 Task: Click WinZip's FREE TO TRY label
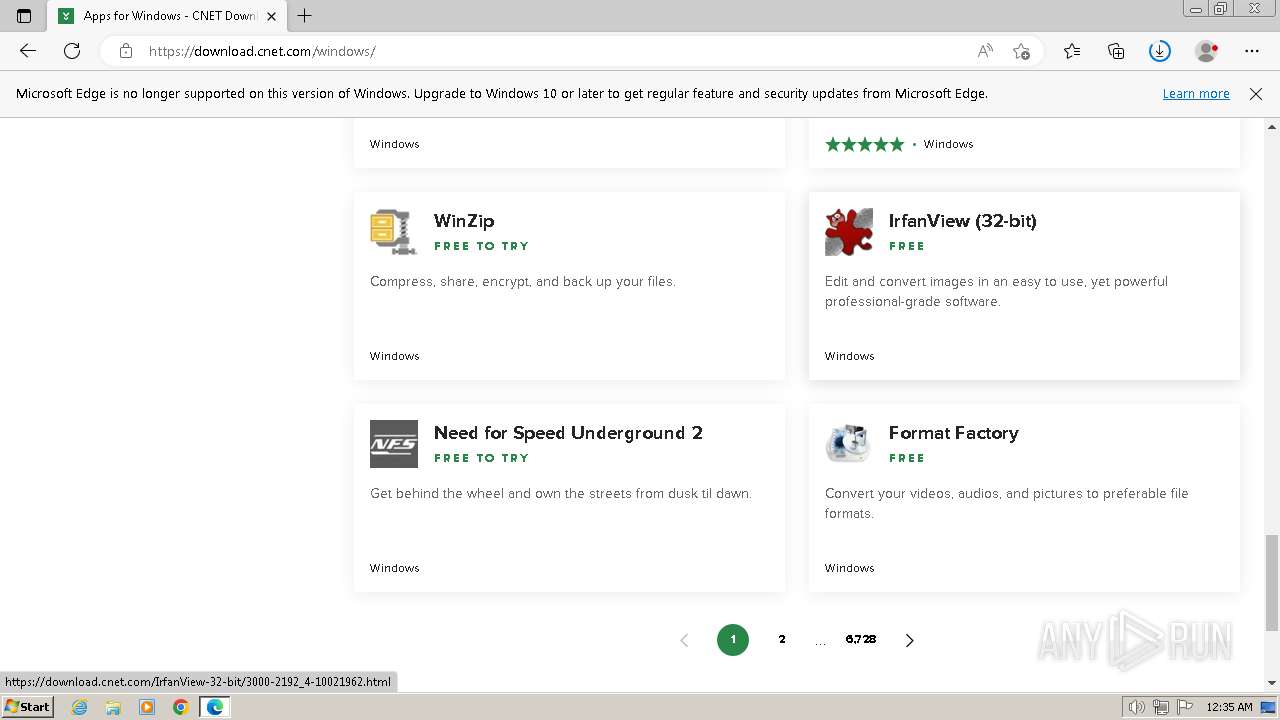481,246
